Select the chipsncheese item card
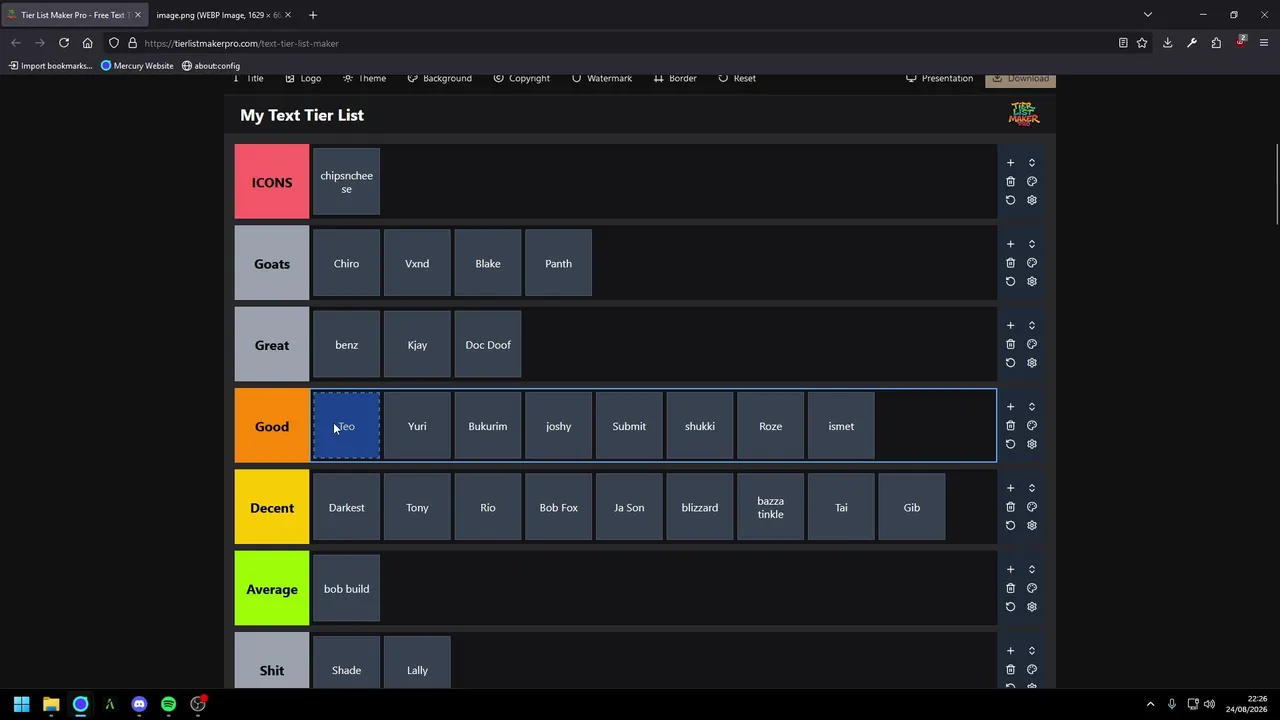1280x720 pixels. 346,182
